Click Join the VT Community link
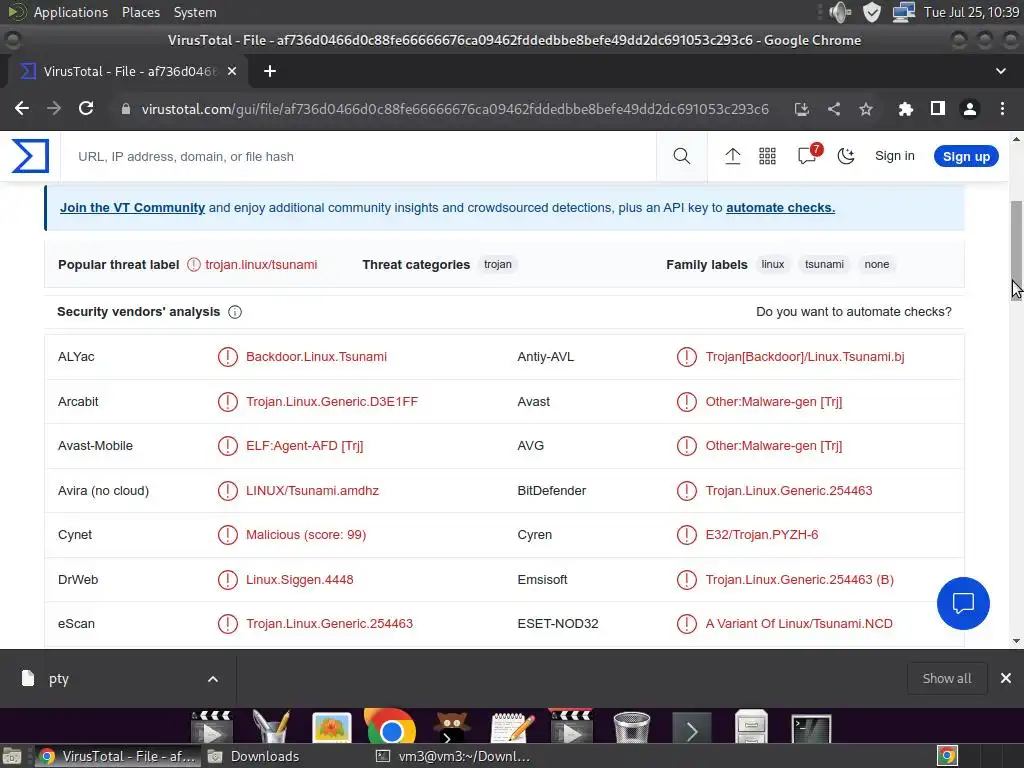This screenshot has width=1024, height=768. [x=133, y=208]
